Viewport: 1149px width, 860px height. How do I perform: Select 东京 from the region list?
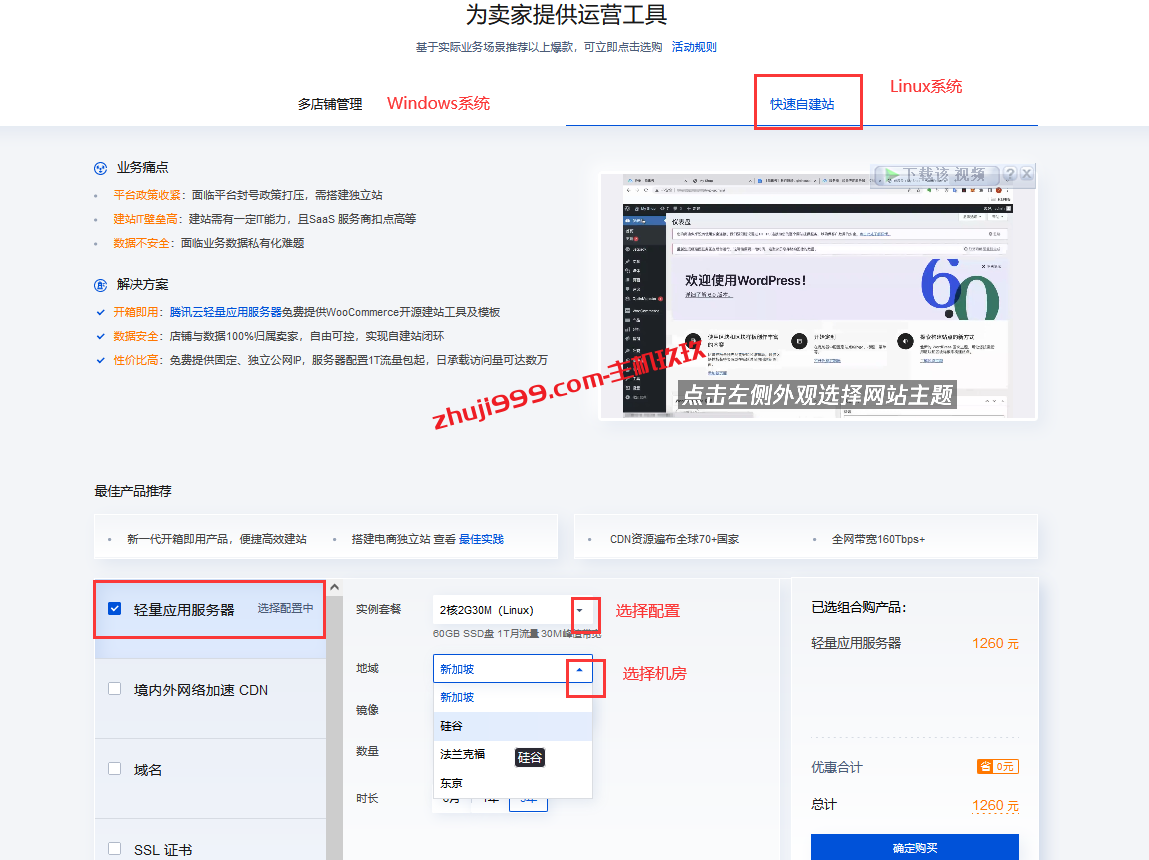[512, 783]
